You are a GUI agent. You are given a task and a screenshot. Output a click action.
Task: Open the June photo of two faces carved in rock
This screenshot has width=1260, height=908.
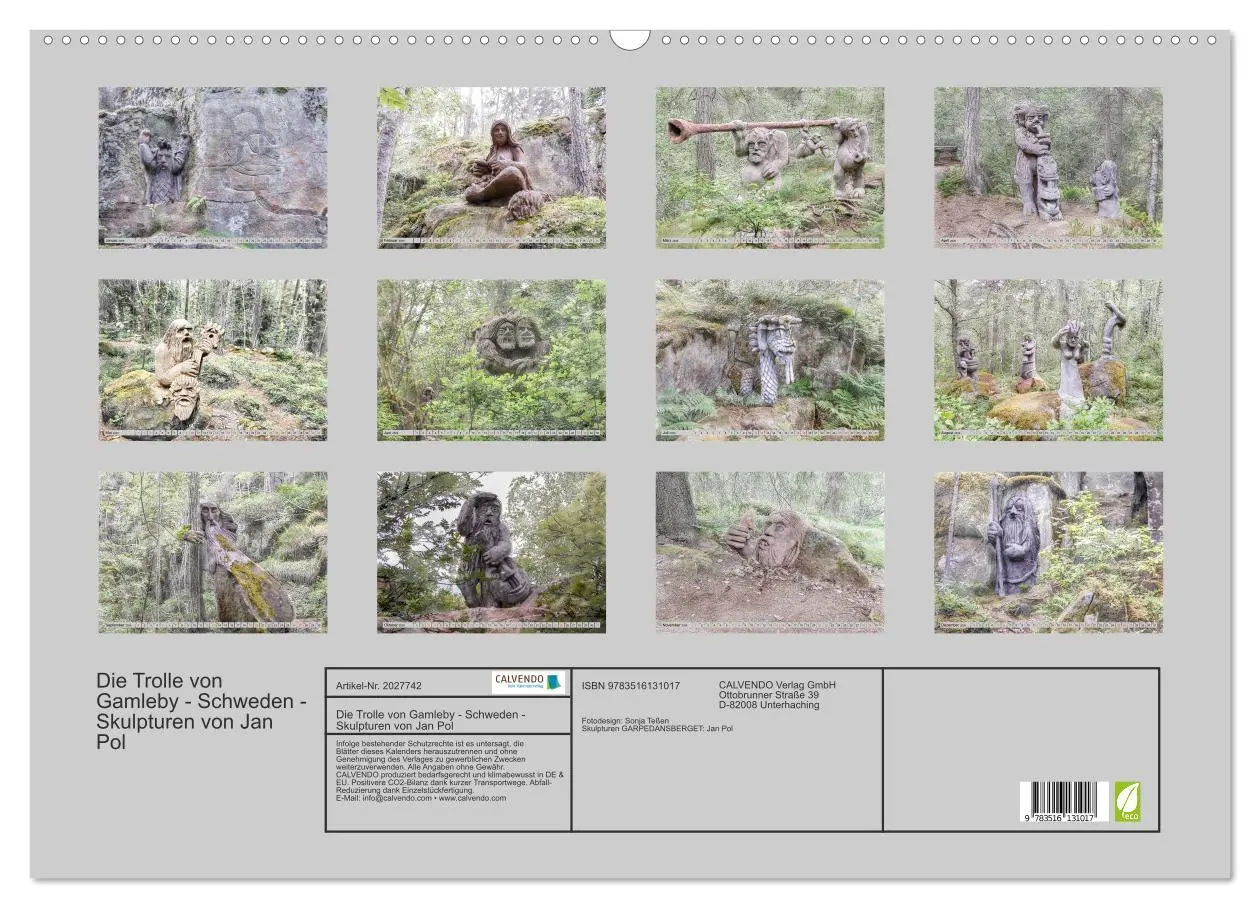(x=491, y=360)
